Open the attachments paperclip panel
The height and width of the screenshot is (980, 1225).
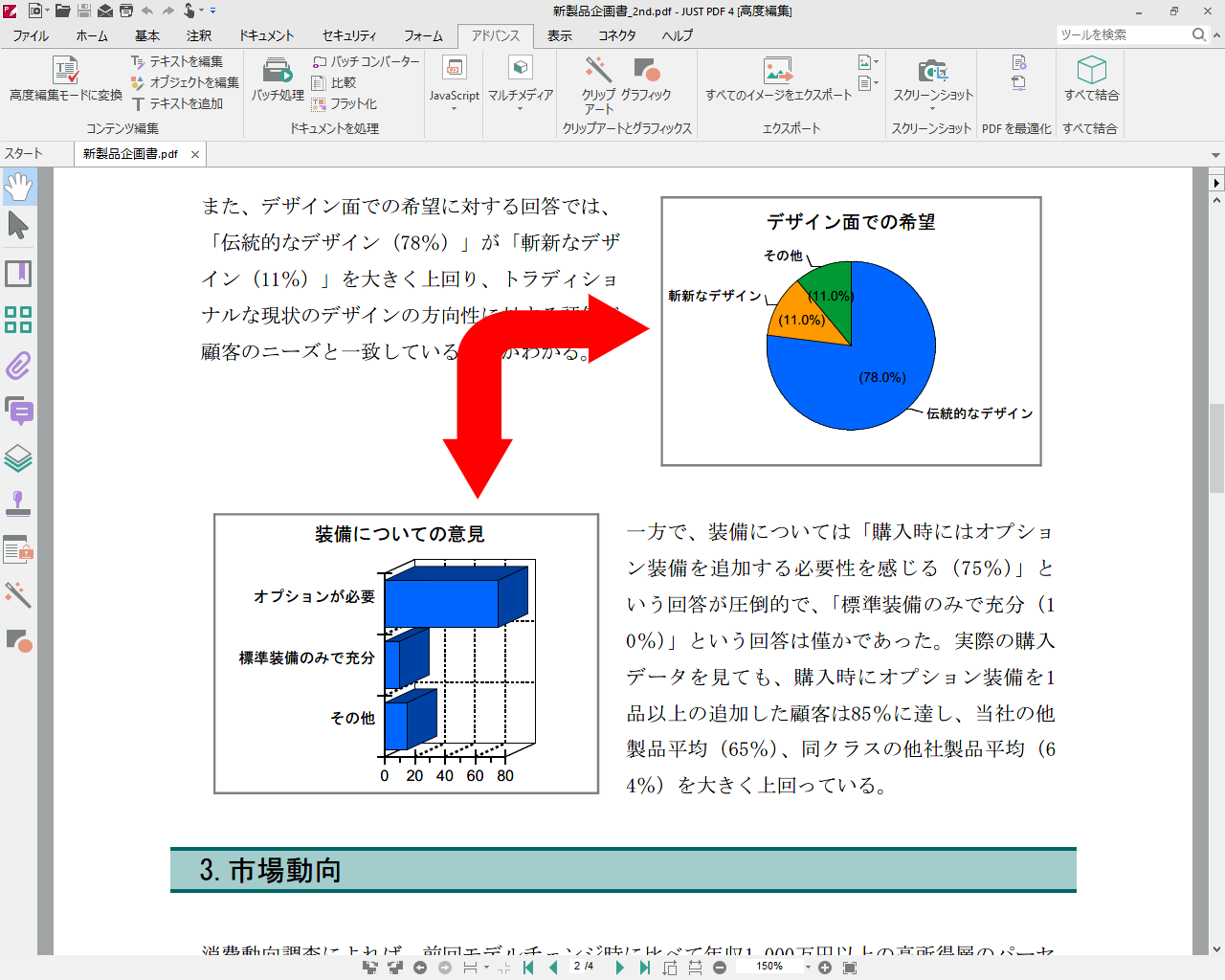(18, 366)
